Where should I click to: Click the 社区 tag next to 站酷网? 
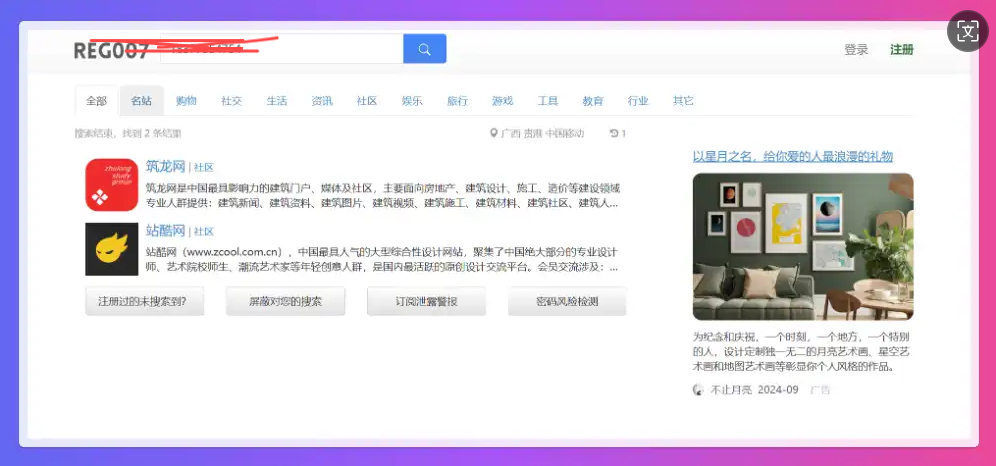point(204,231)
